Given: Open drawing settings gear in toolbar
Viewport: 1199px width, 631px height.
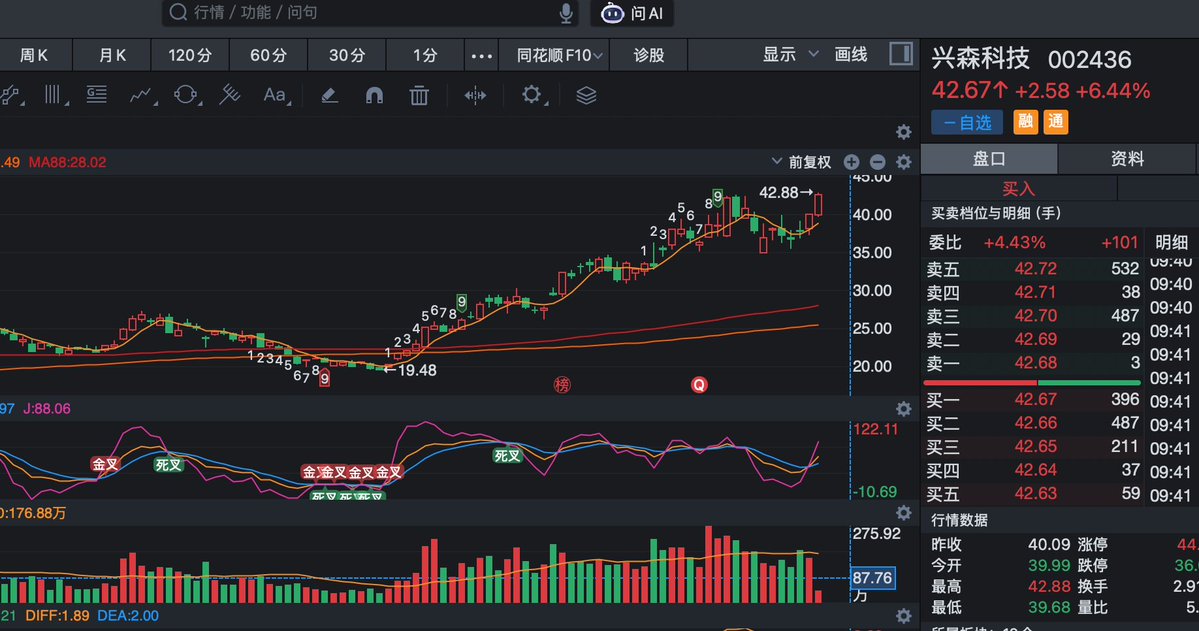Looking at the screenshot, I should (531, 95).
